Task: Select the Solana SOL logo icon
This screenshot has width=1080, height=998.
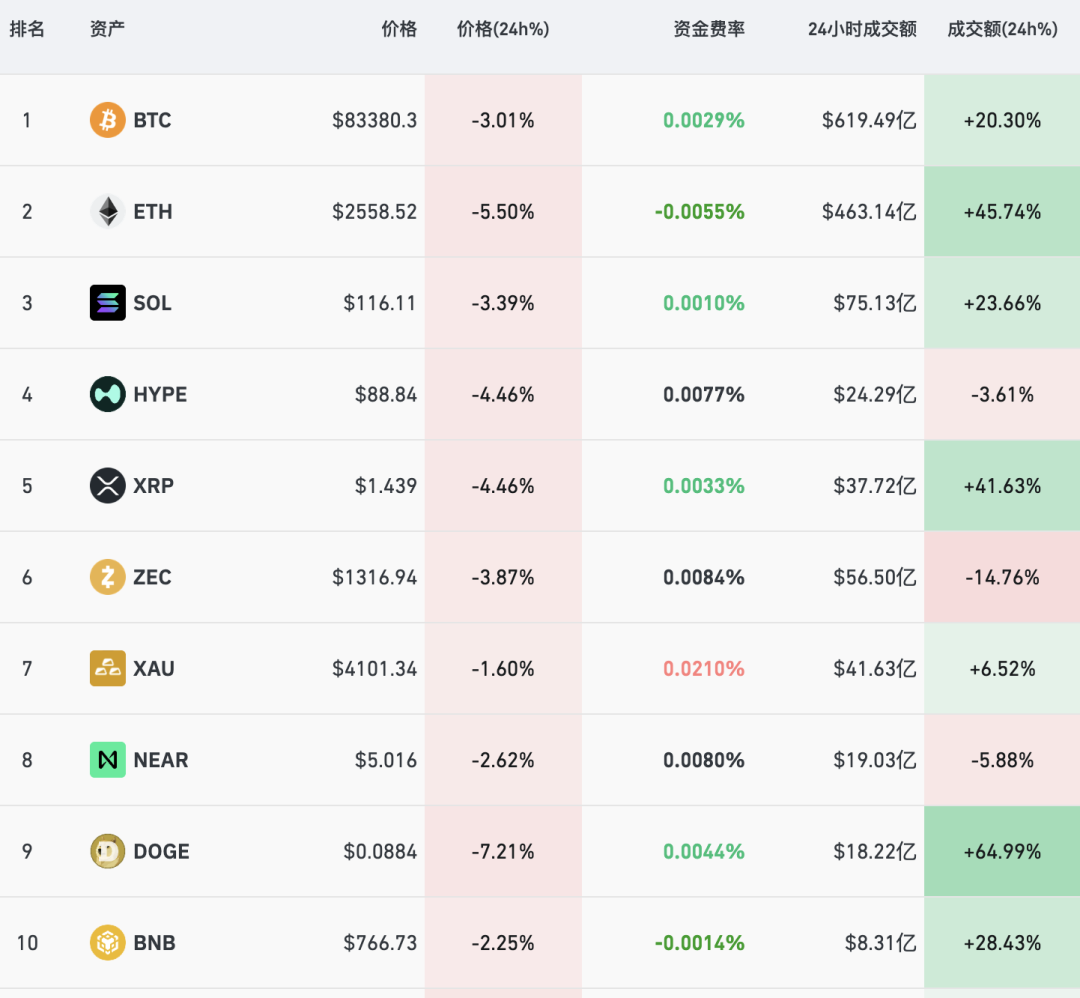Action: coord(107,303)
